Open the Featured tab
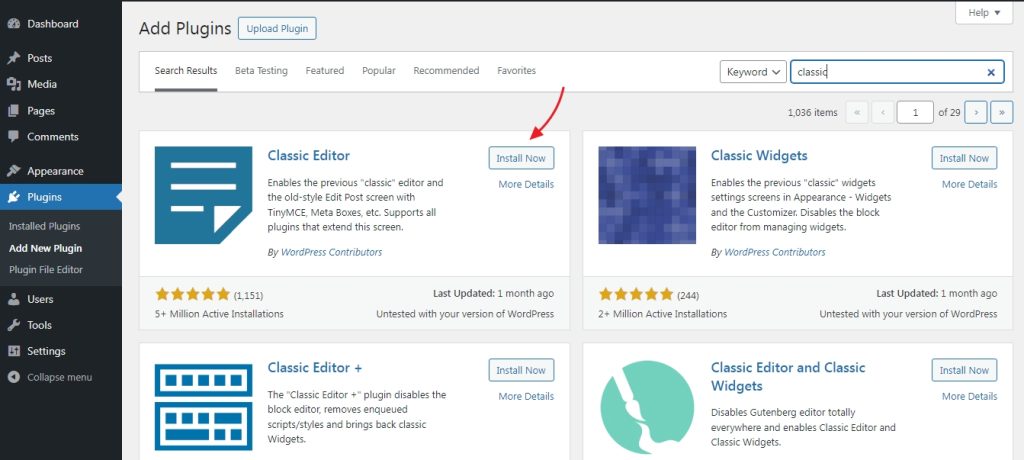This screenshot has height=460, width=1024. 325,71
